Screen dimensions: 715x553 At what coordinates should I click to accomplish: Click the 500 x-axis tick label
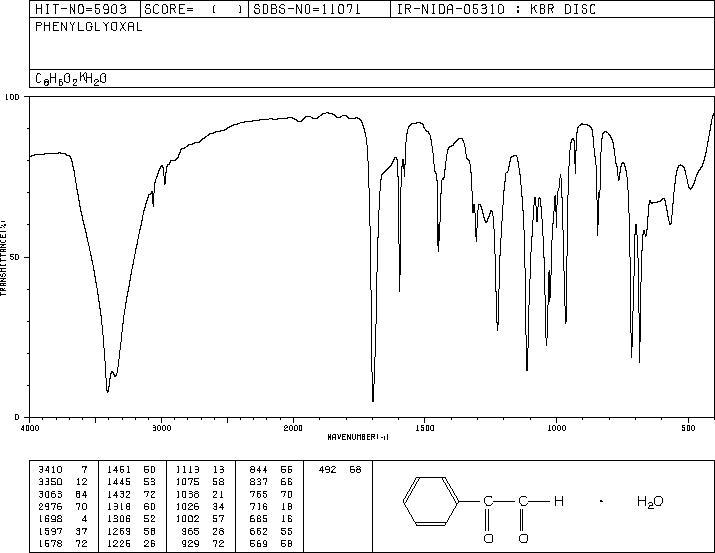(688, 428)
